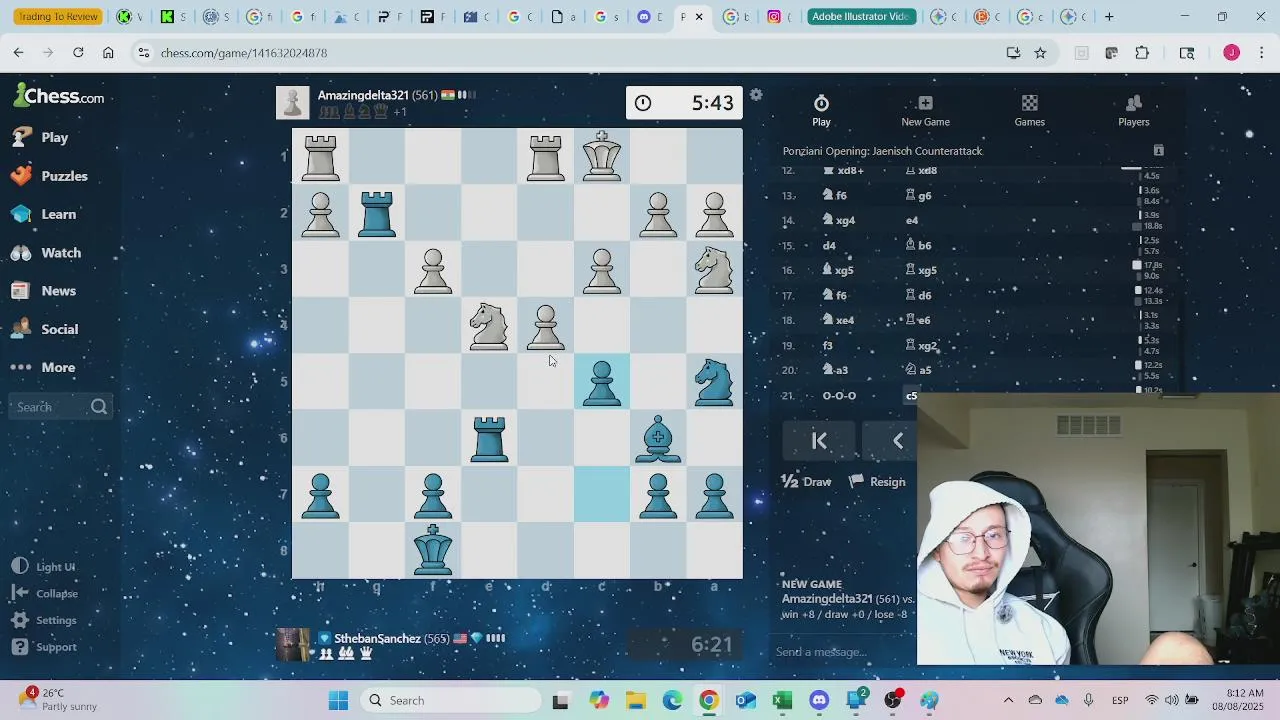The width and height of the screenshot is (1280, 720).
Task: Open the Chrome three-dot menu
Action: click(1262, 52)
